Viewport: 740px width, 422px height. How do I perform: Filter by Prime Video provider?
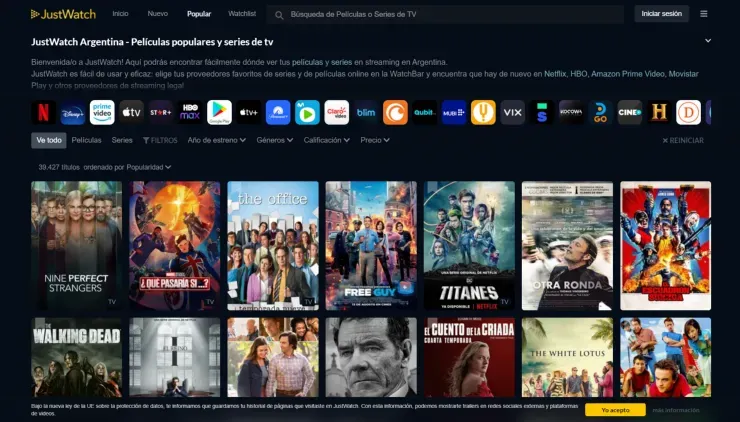(x=102, y=112)
